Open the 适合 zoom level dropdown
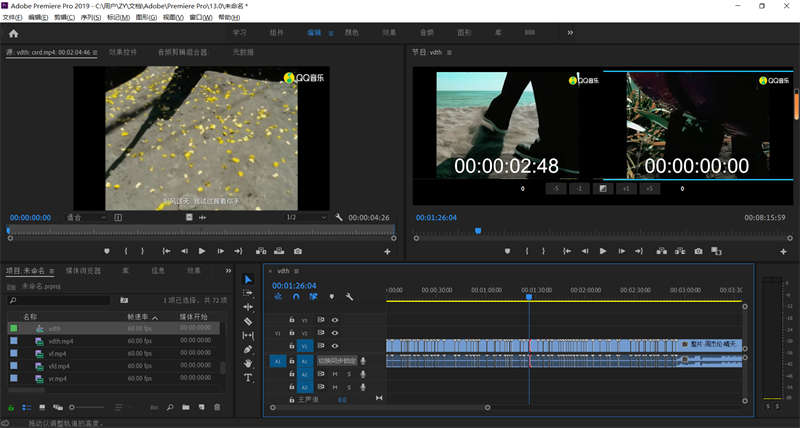Viewport: 800px width, 428px height. 86,217
